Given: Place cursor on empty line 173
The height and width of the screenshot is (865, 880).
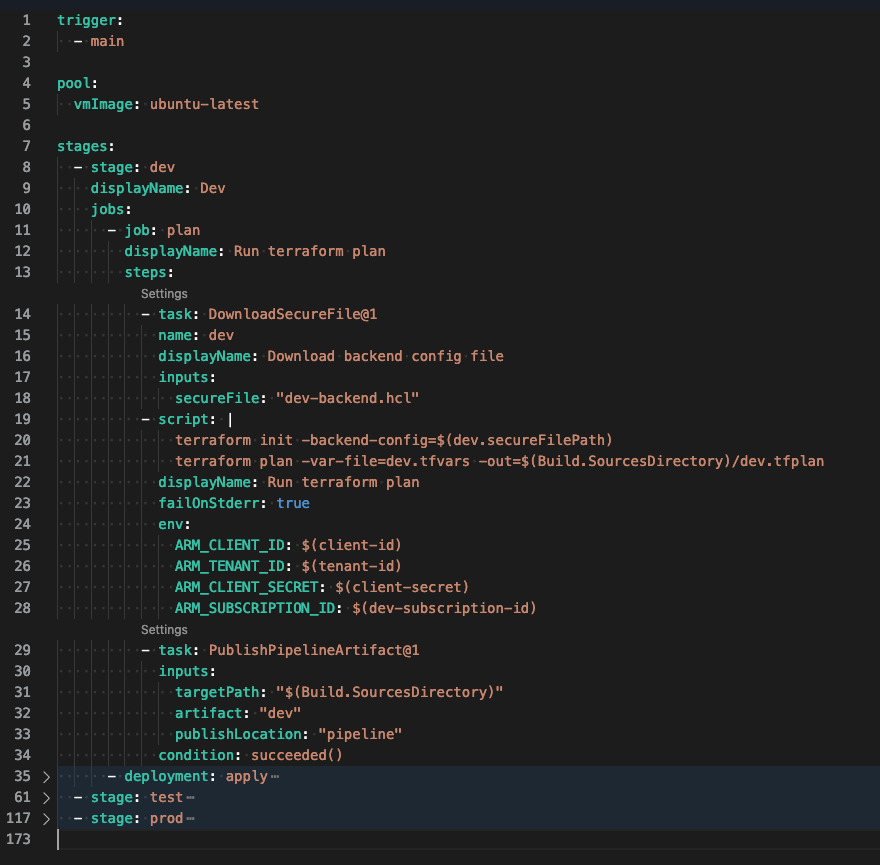Looking at the screenshot, I should point(300,840).
